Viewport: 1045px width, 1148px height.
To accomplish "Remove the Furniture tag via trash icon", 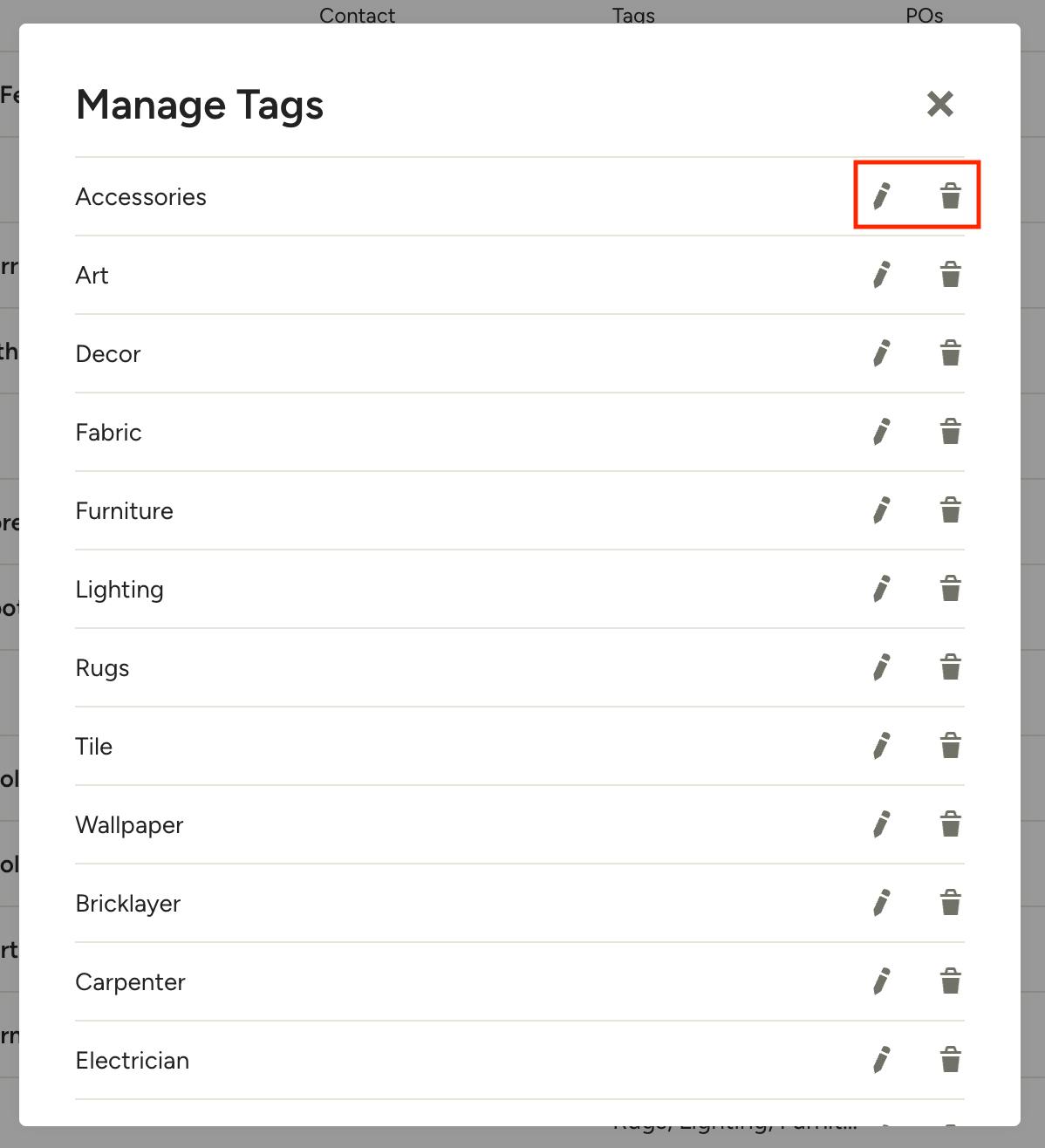I will pos(951,510).
